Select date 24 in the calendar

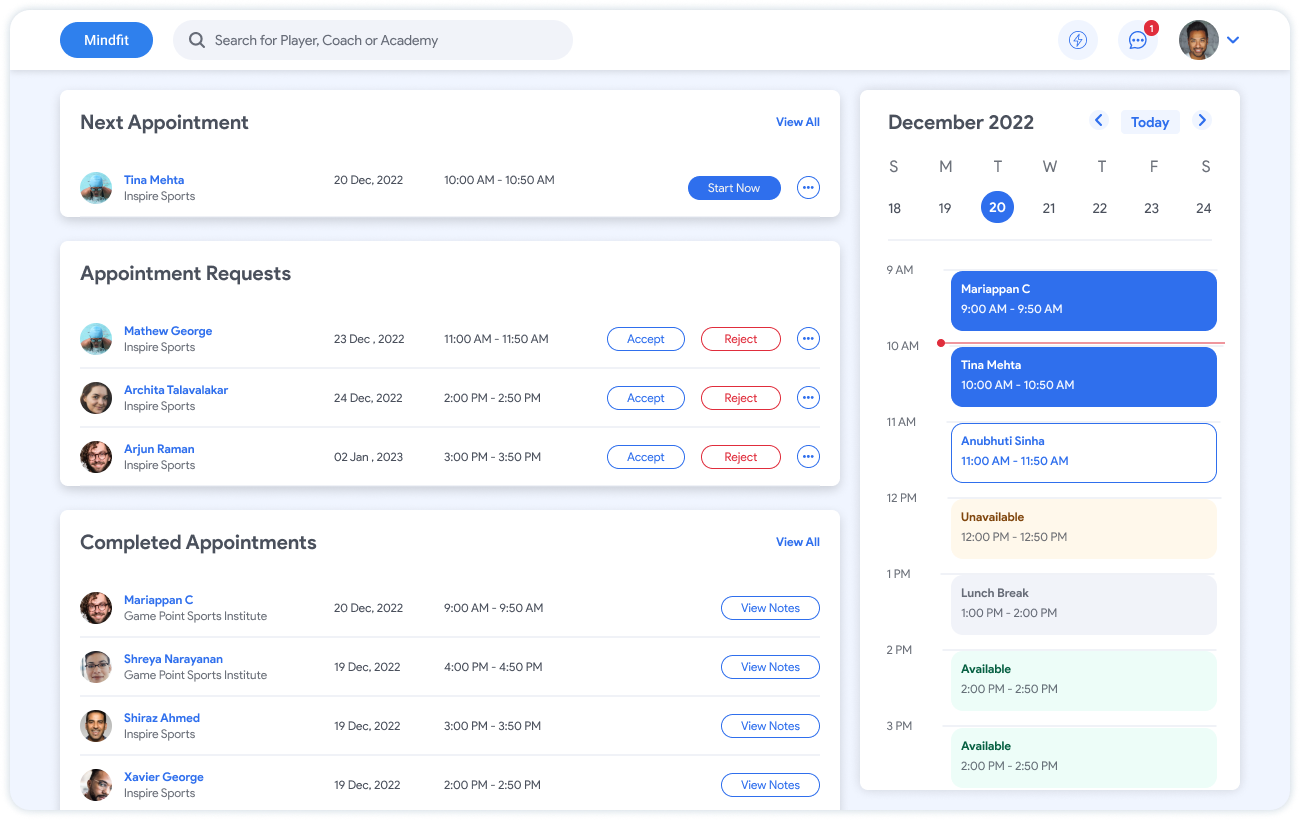[1204, 208]
